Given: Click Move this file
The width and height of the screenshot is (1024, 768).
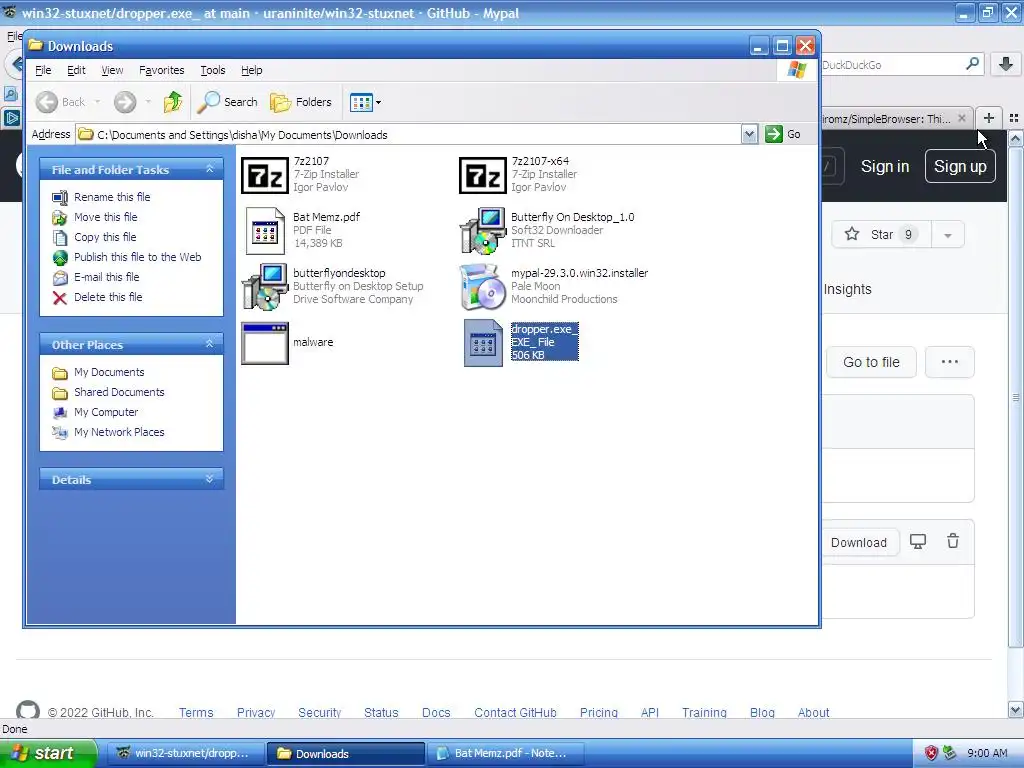Looking at the screenshot, I should click(x=105, y=217).
